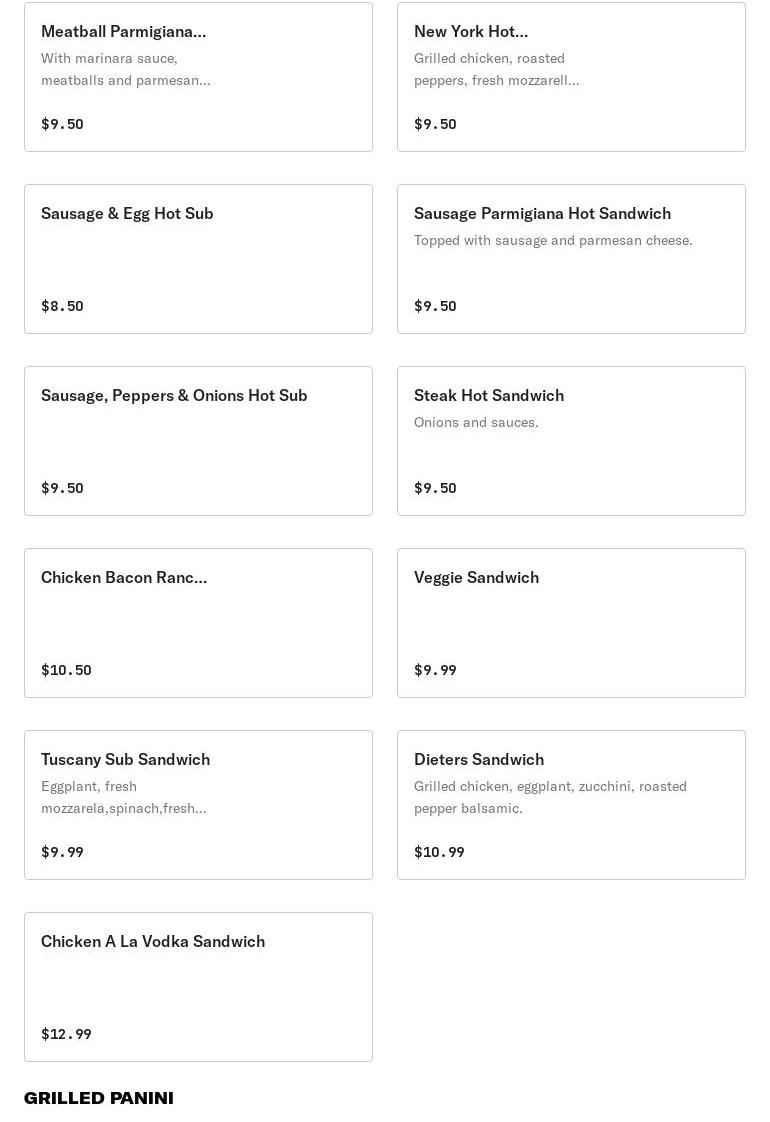Select the New York Hot sandwich card
770x1122 pixels.
pos(571,77)
